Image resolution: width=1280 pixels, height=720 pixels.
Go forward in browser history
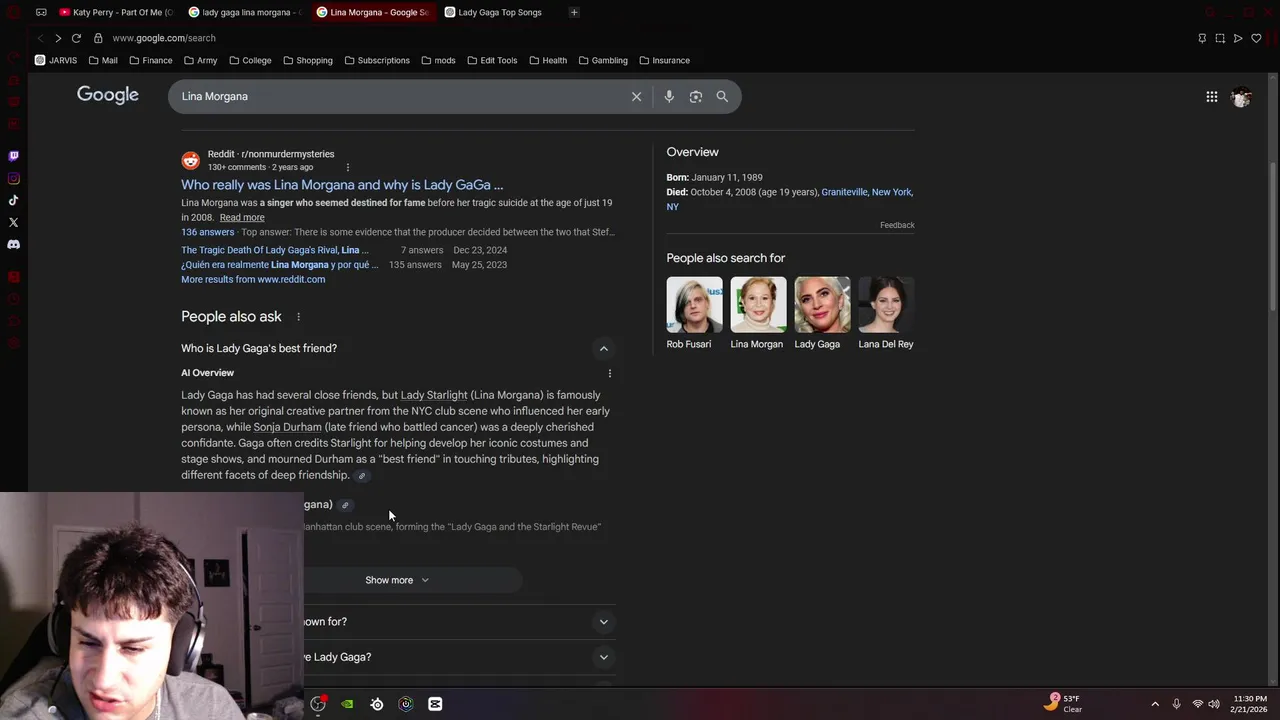tap(58, 38)
